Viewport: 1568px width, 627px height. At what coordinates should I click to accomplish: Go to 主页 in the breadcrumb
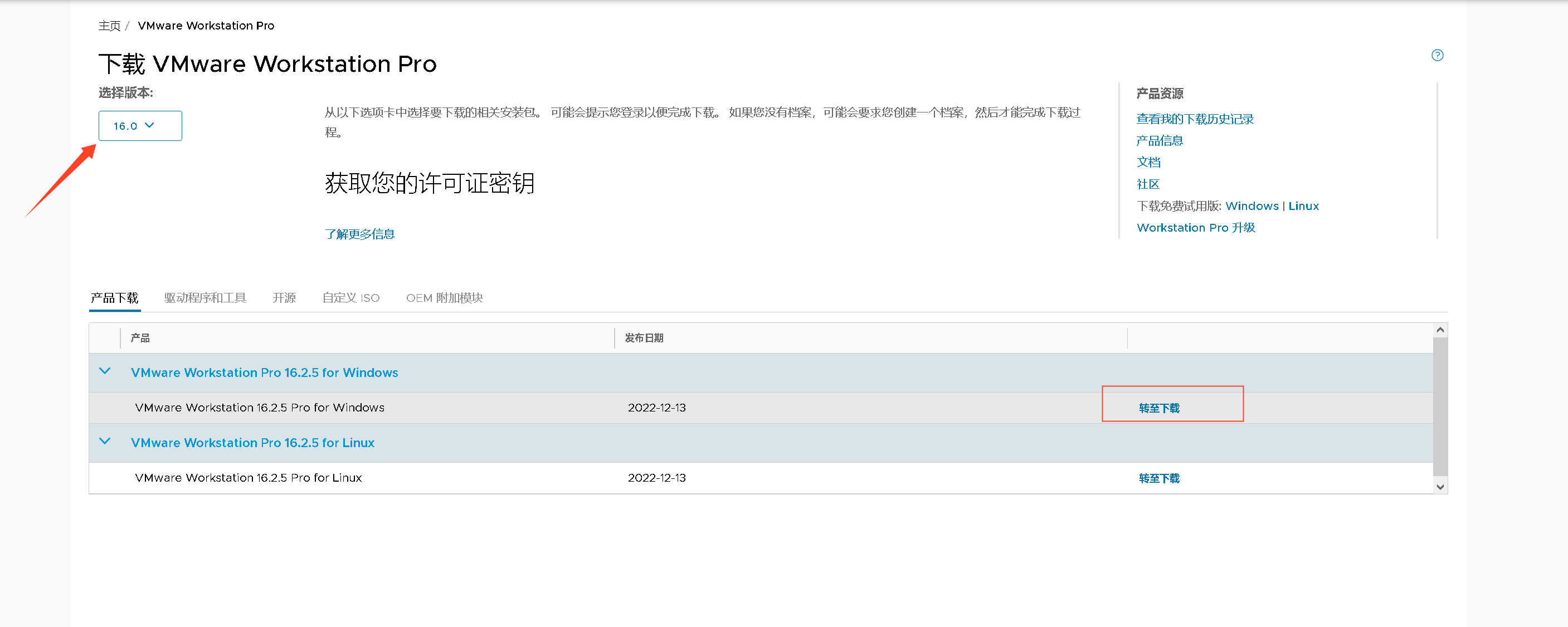pyautogui.click(x=110, y=26)
